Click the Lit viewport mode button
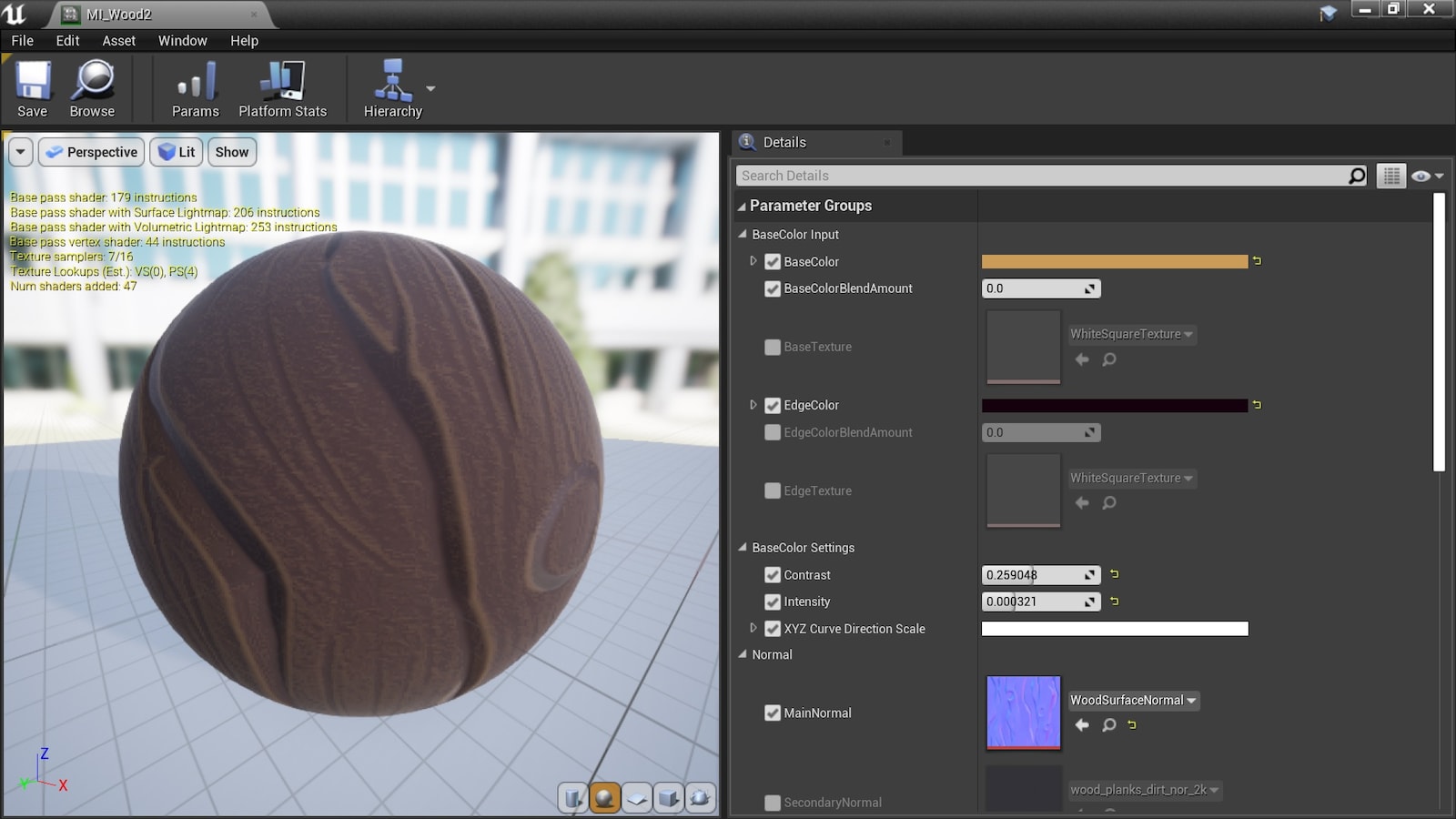 [x=176, y=151]
